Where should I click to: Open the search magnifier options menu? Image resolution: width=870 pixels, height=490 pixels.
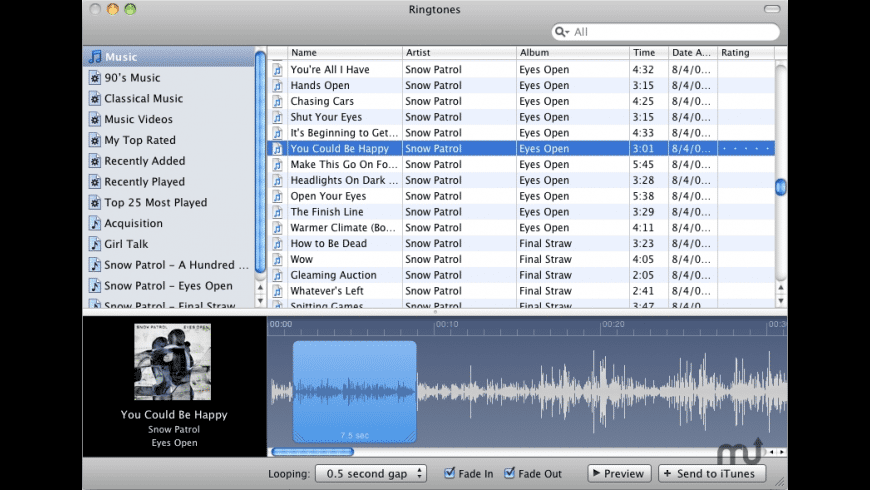[562, 32]
